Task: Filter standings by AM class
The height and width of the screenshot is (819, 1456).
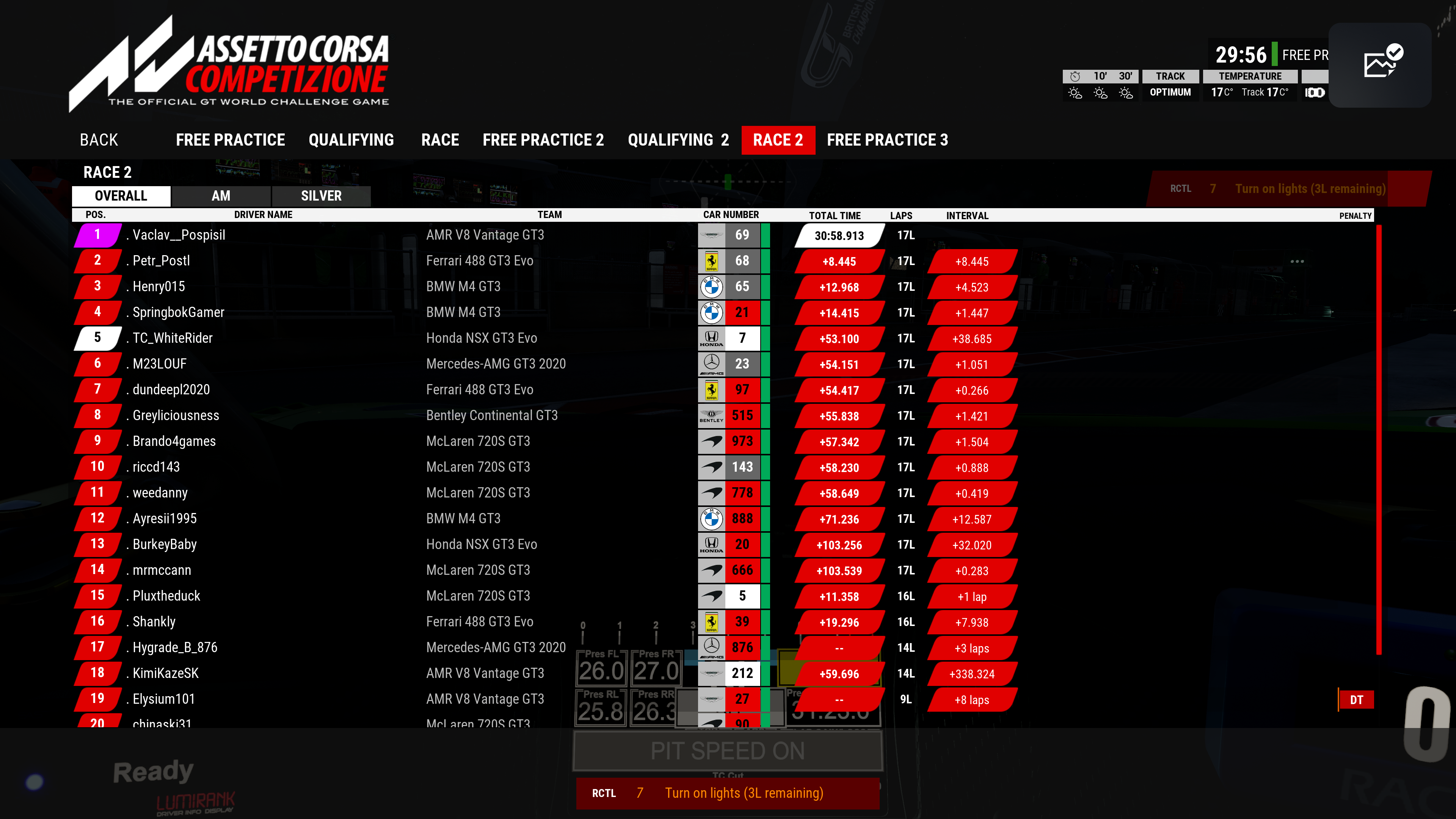Action: [221, 196]
